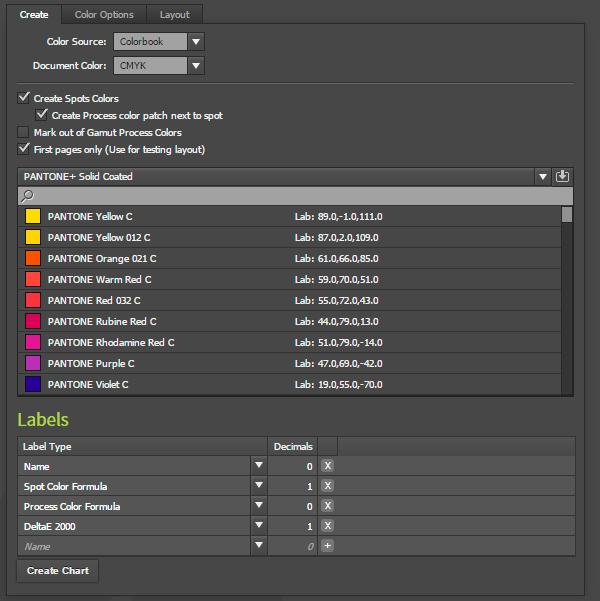Click the Lab: 19.0,55.0,-70.0 value

(339, 384)
